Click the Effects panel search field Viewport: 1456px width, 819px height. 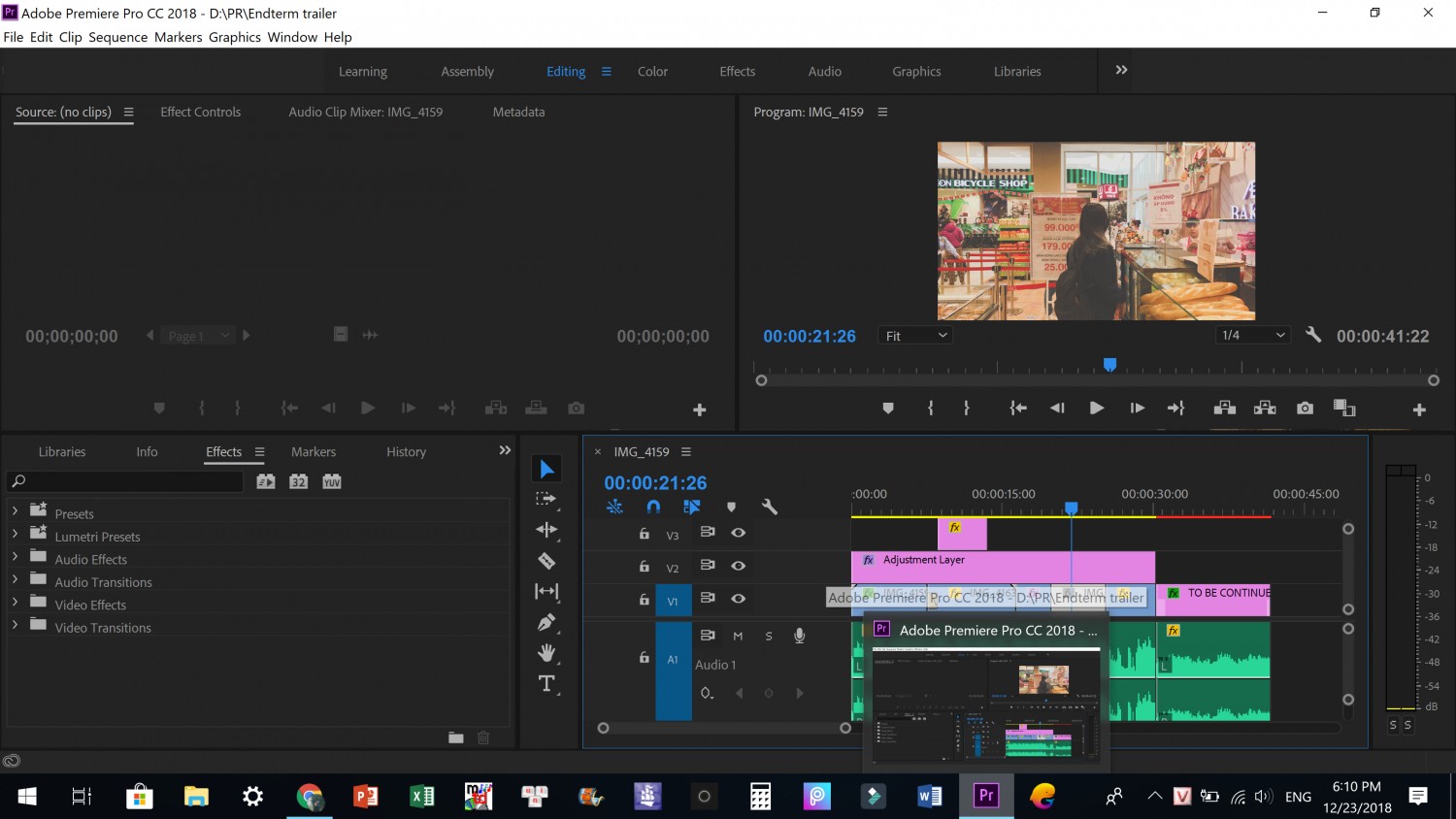coord(125,481)
